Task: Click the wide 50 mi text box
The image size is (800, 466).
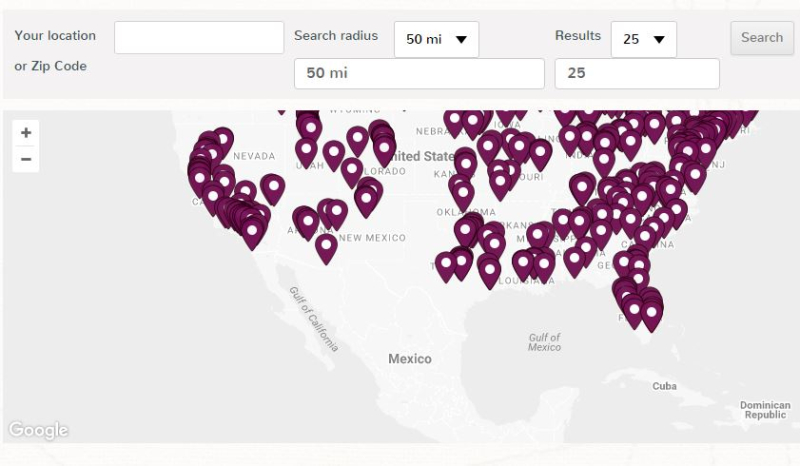Action: point(419,73)
